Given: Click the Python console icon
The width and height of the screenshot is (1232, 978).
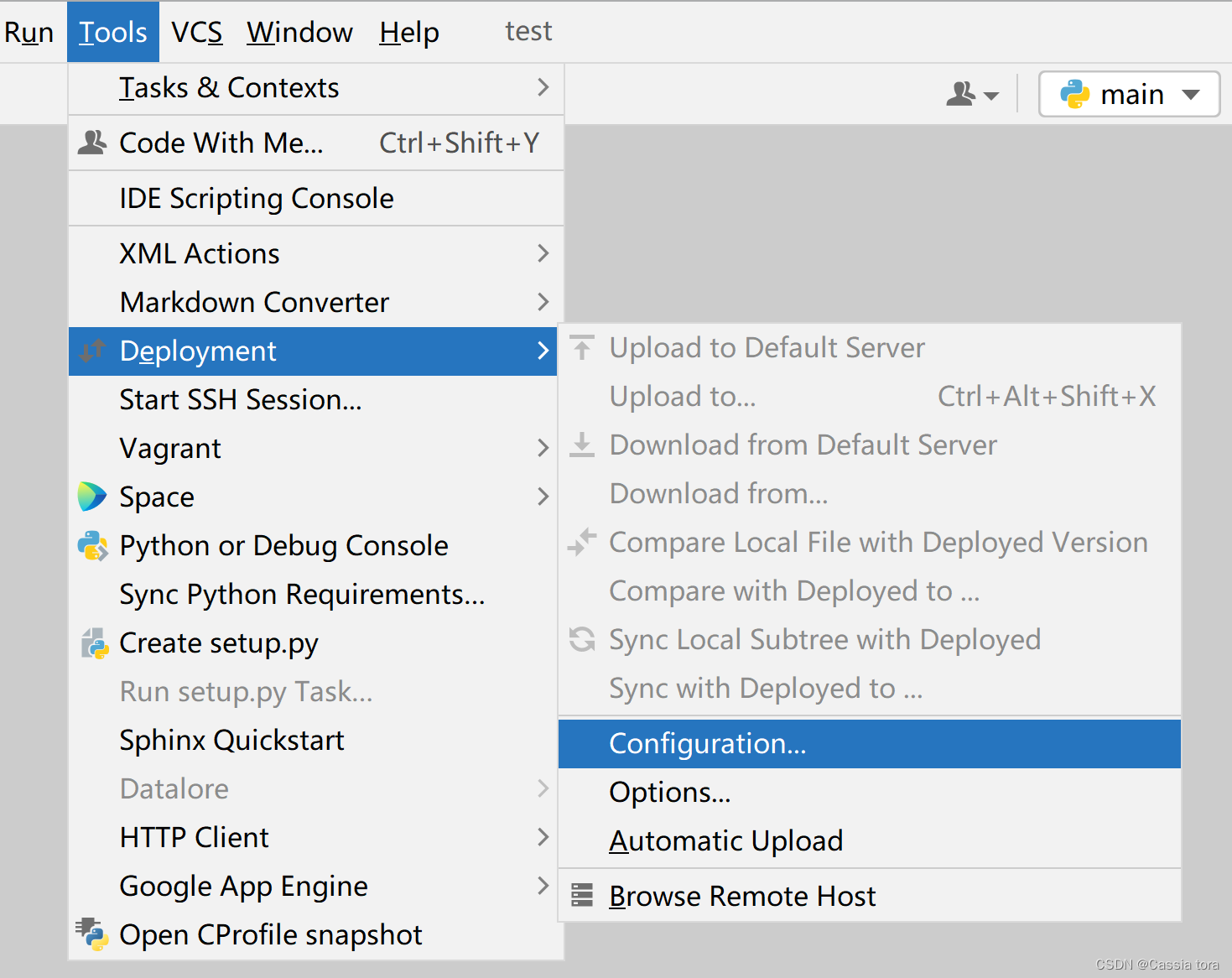Looking at the screenshot, I should point(92,545).
